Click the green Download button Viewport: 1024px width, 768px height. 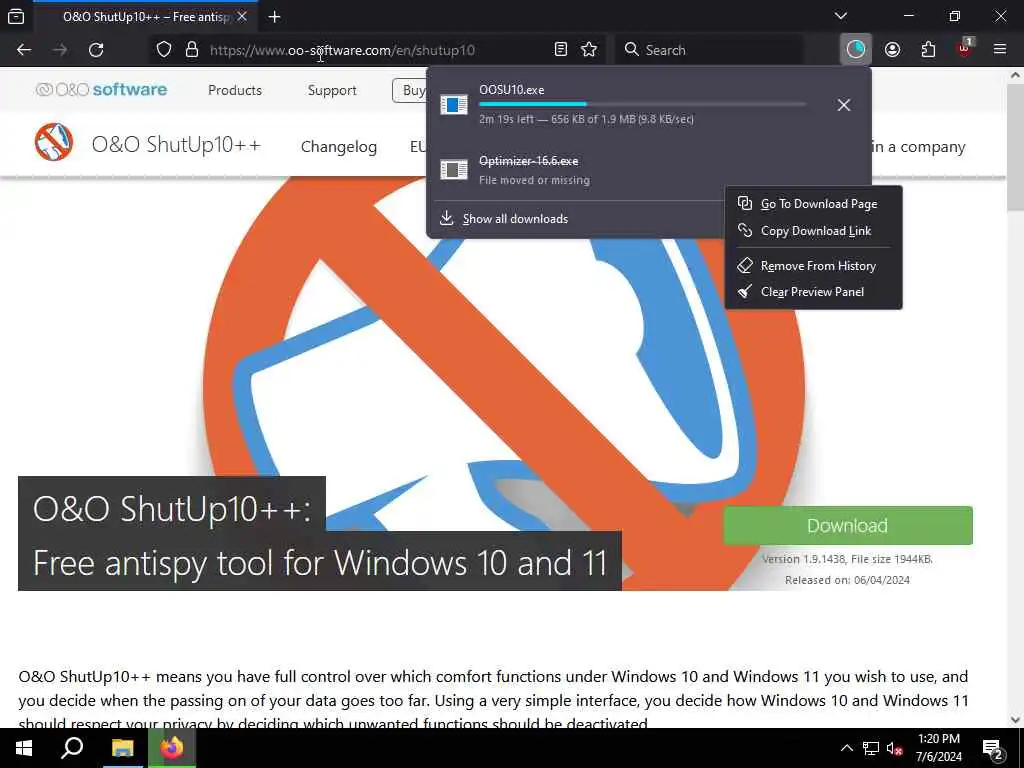point(848,525)
